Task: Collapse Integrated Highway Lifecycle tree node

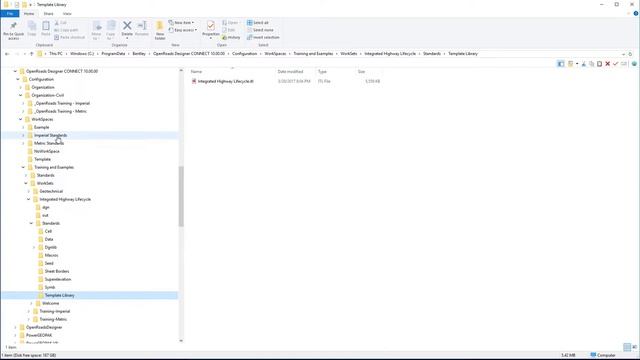Action: coord(29,199)
